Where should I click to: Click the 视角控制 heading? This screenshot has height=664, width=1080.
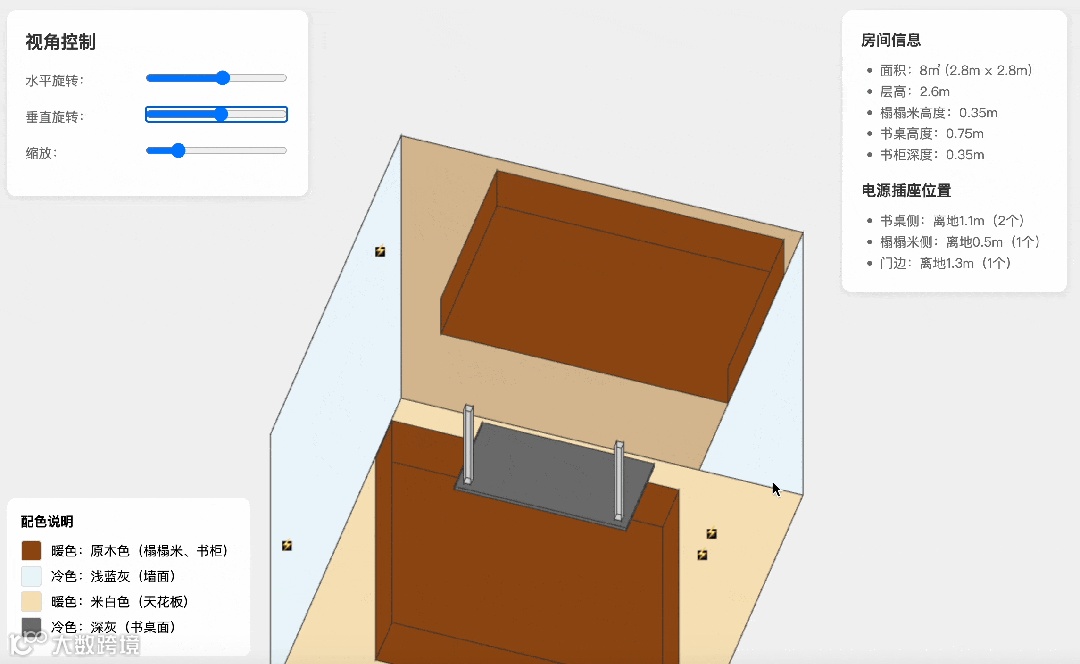tap(61, 42)
